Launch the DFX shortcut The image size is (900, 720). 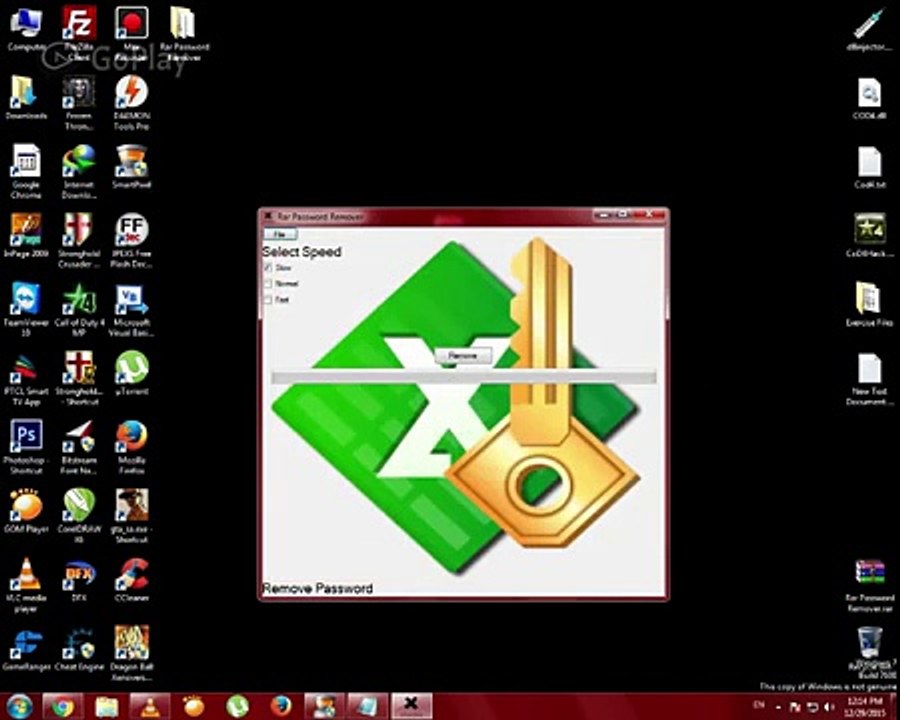79,580
